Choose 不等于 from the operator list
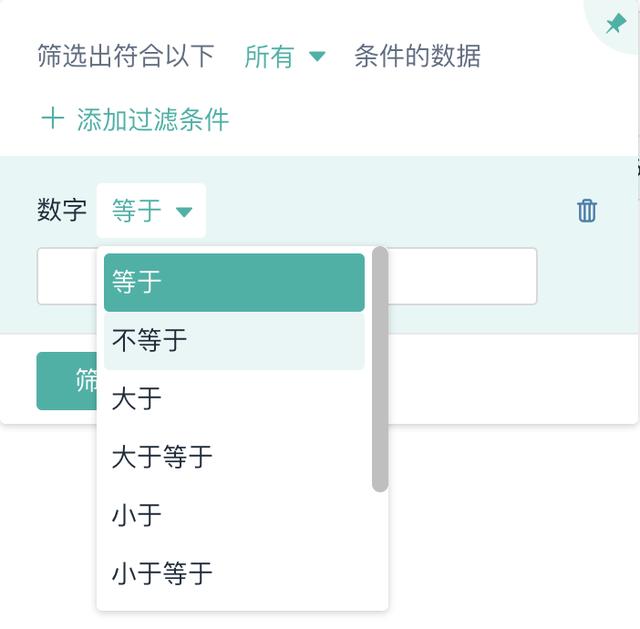This screenshot has width=640, height=629. (x=234, y=341)
